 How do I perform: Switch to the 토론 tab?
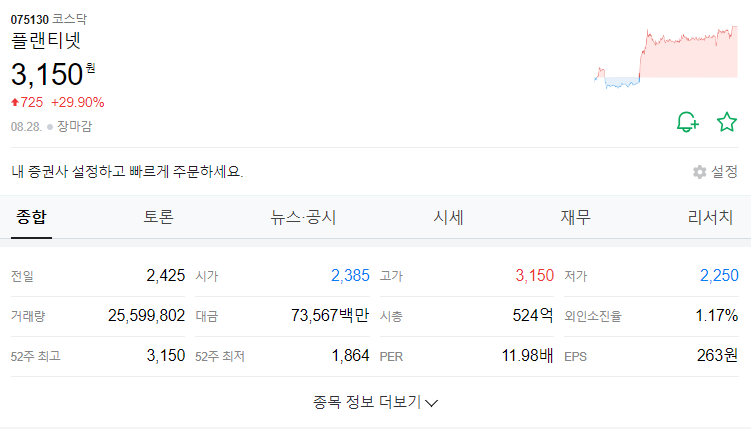coord(159,217)
